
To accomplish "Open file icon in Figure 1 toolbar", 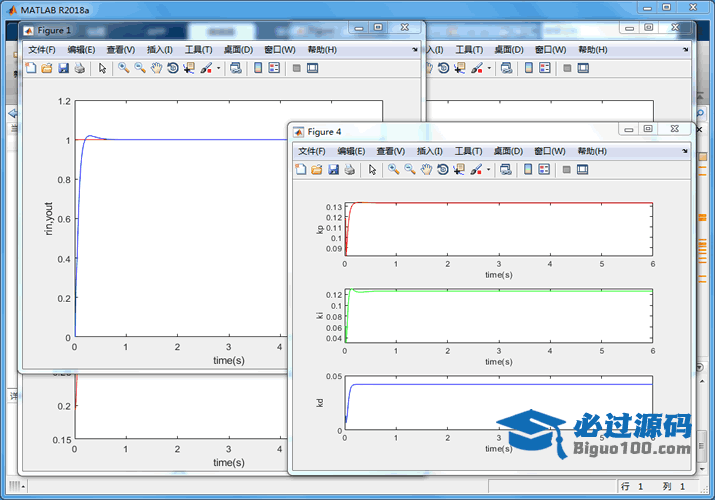I will tap(47, 68).
